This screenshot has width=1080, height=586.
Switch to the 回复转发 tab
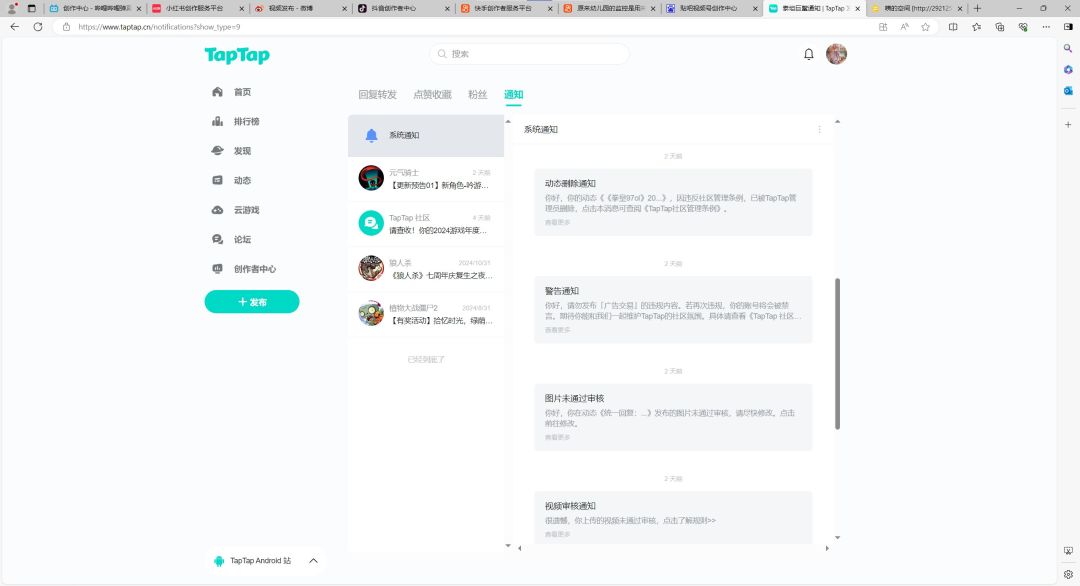point(377,94)
